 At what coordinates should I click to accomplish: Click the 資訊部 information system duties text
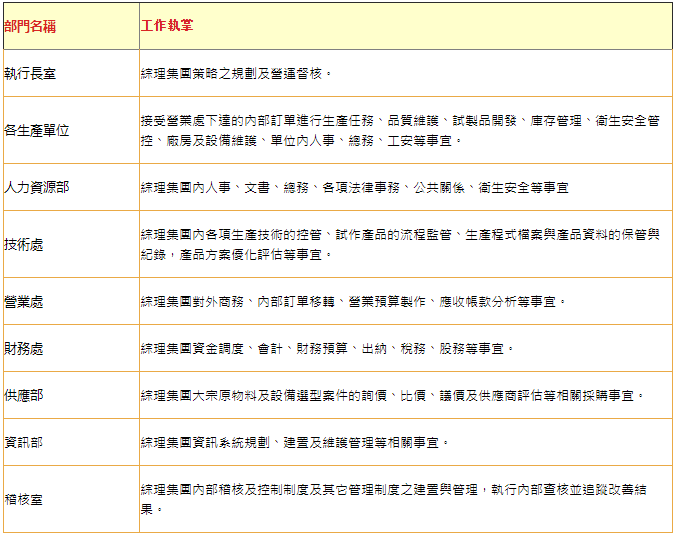[295, 442]
